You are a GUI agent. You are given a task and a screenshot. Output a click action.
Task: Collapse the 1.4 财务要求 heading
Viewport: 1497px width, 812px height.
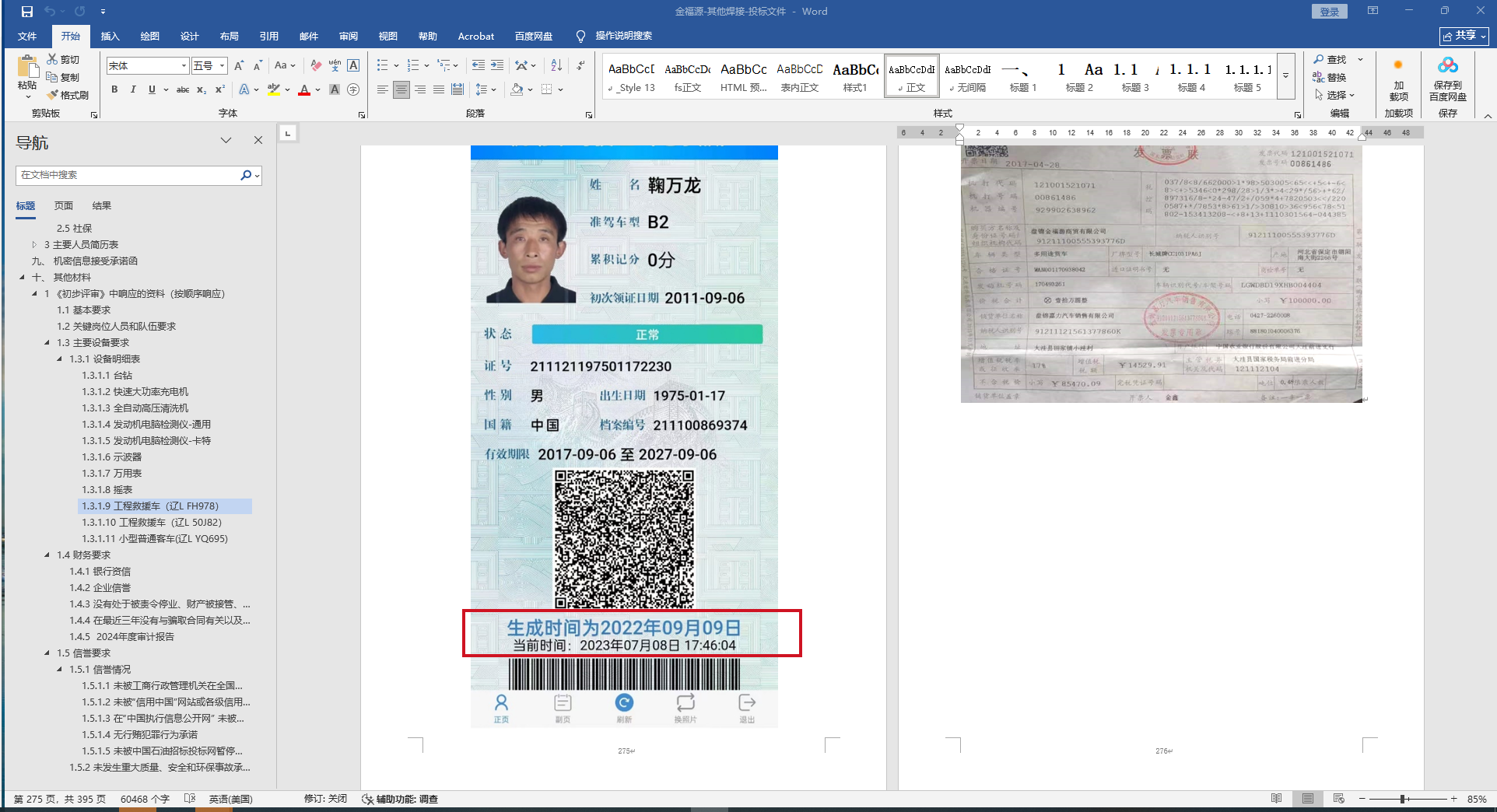47,555
